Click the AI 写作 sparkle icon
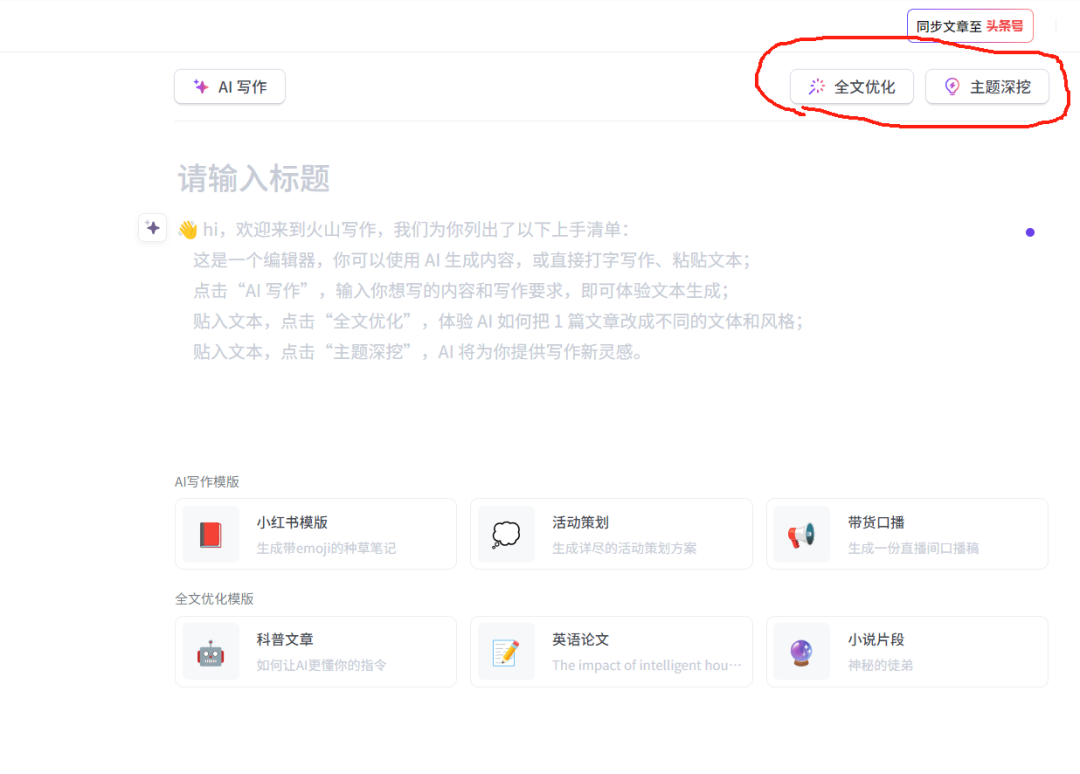Screen dimensions: 1080x774 [x=198, y=86]
